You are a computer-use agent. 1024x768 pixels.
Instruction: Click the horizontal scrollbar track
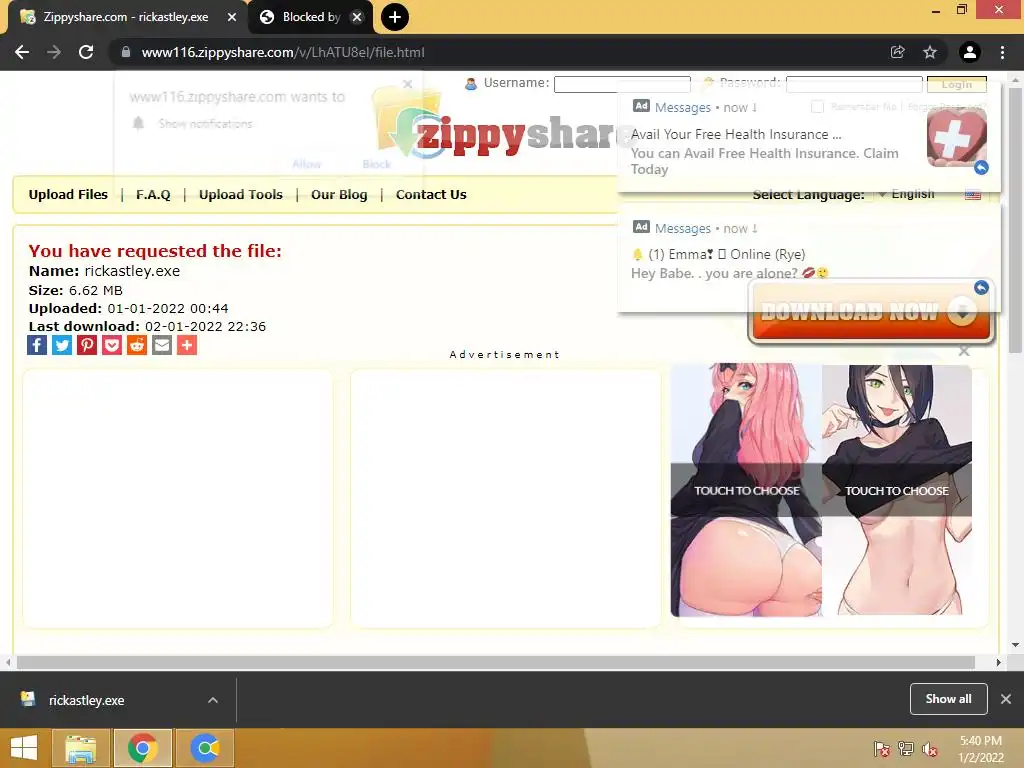tap(496, 662)
